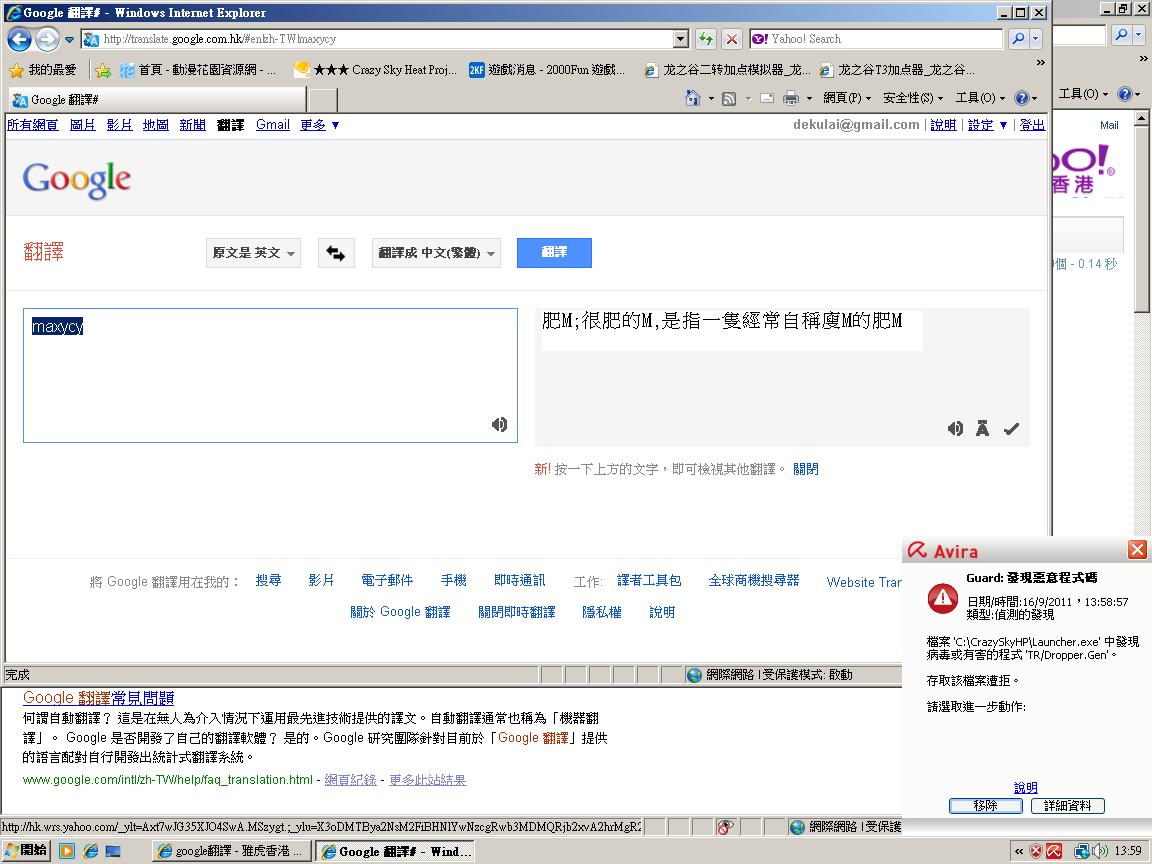Click the home page icon in command bar
The width and height of the screenshot is (1152, 864).
692,98
